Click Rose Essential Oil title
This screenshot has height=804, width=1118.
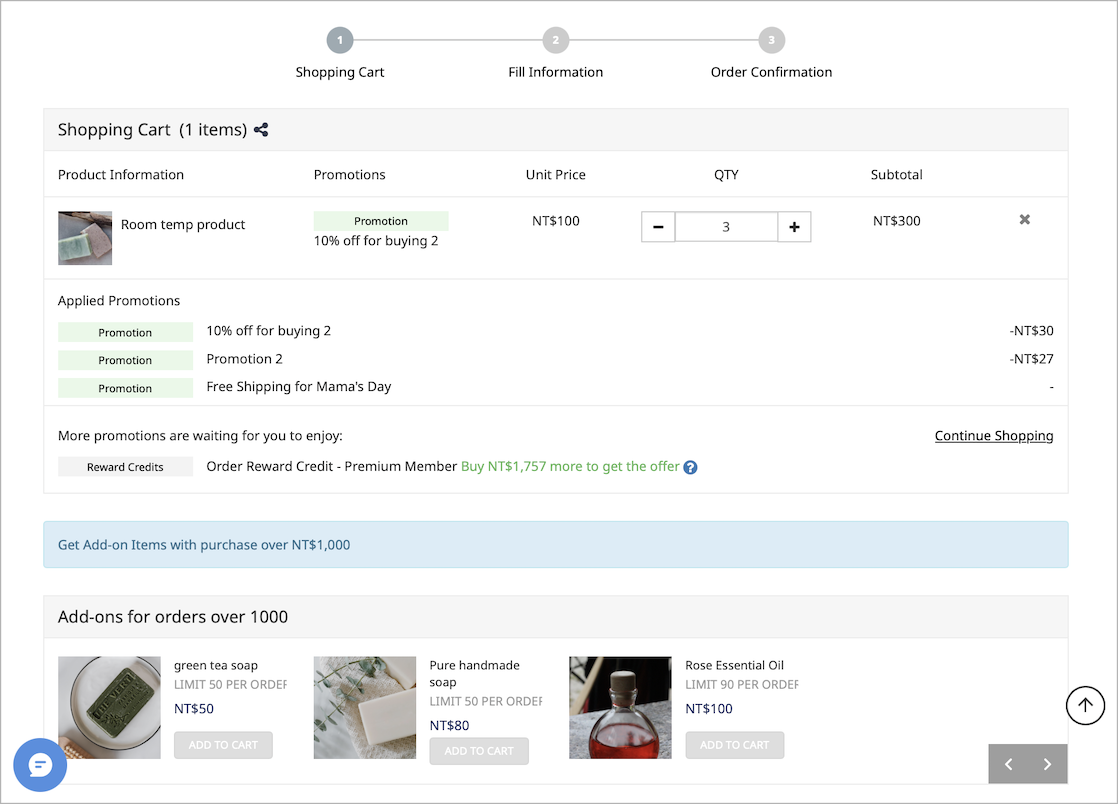734,665
